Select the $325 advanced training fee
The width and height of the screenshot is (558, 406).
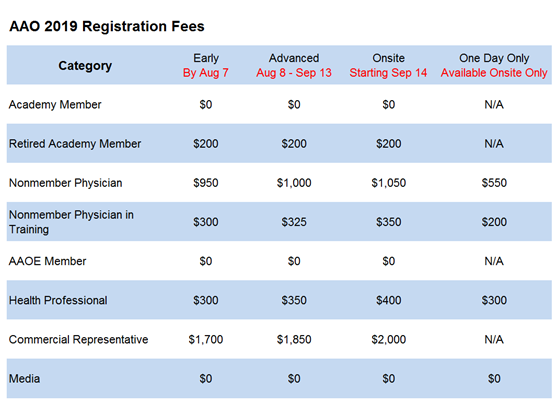click(x=294, y=222)
